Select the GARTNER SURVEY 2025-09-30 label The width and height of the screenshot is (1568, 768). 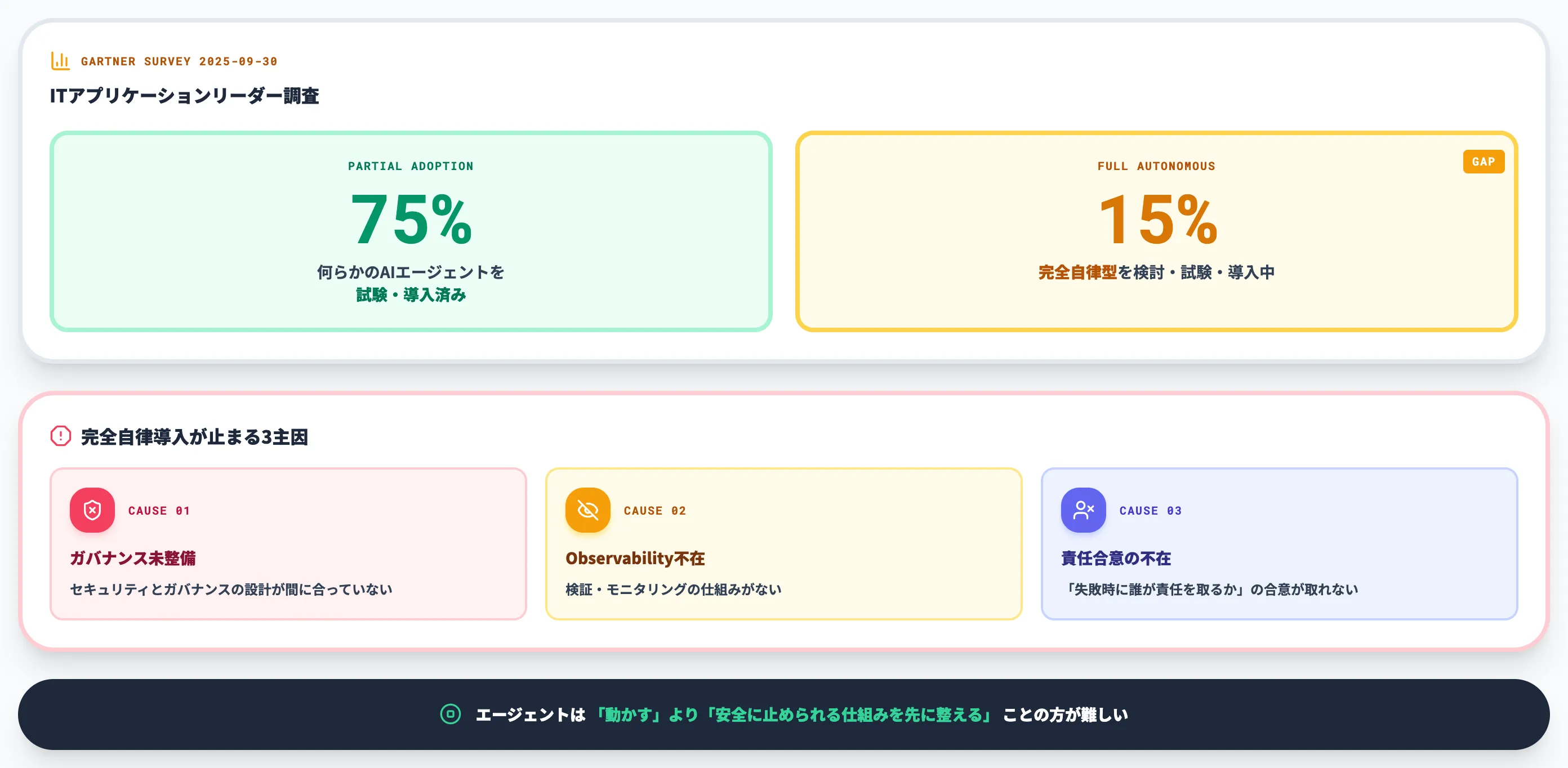coord(179,61)
